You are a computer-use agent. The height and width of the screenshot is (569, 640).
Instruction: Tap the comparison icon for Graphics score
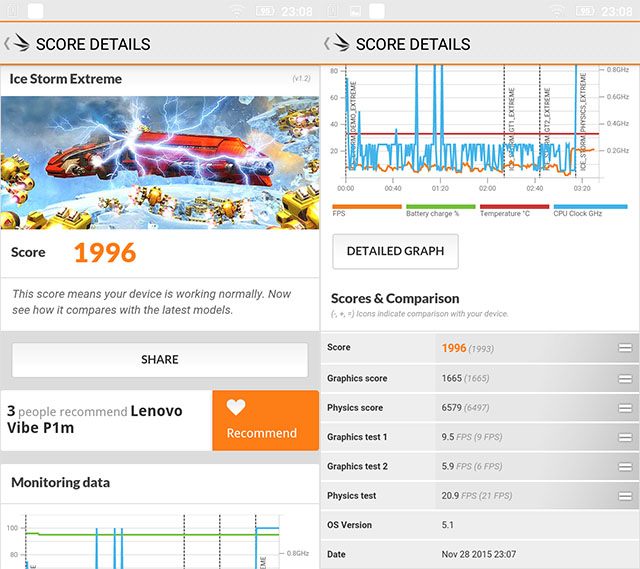point(625,378)
